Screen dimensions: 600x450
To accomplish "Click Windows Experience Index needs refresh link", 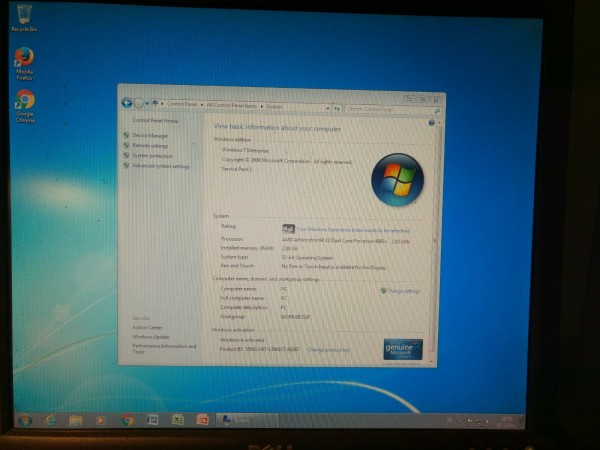I will pyautogui.click(x=353, y=230).
